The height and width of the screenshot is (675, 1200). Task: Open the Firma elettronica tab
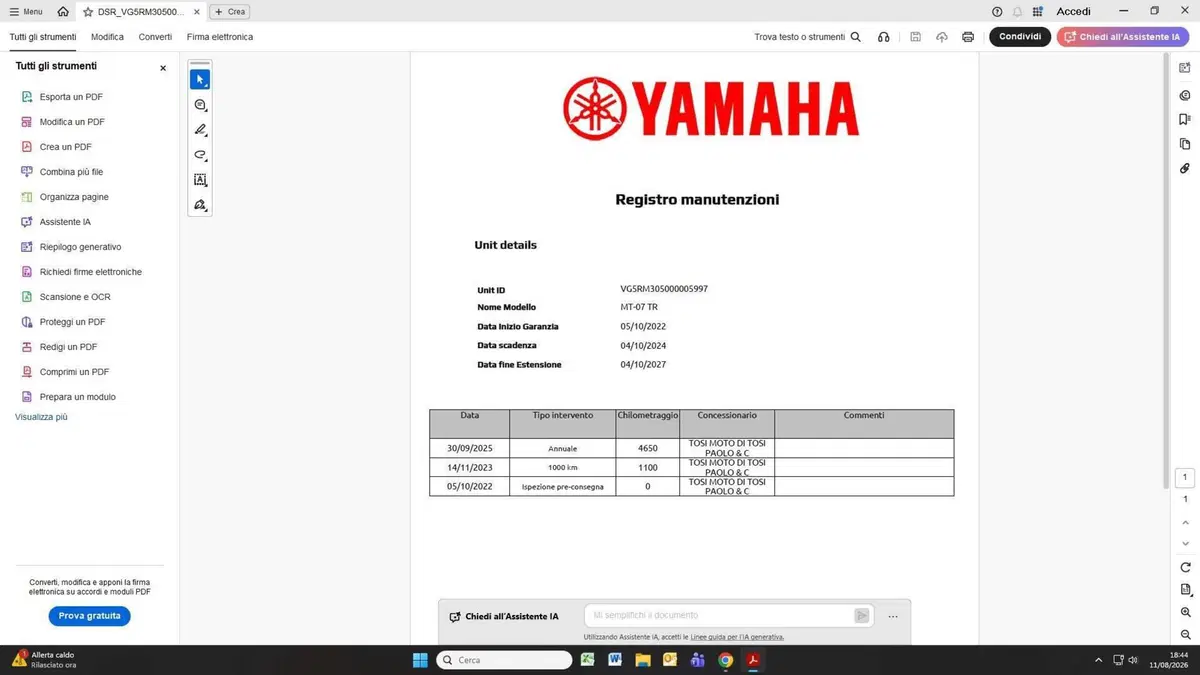click(220, 37)
